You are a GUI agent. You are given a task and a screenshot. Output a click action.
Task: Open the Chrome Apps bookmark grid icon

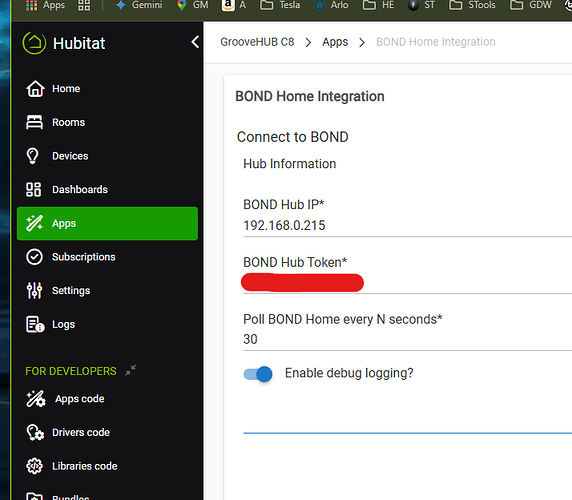coord(32,5)
